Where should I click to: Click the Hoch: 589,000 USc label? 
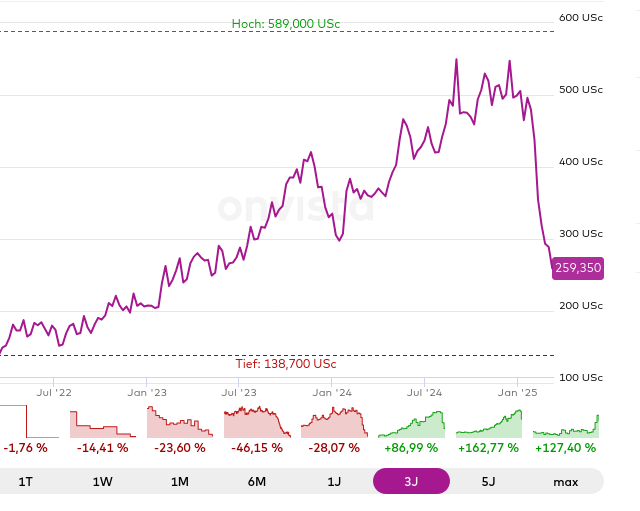[292, 23]
